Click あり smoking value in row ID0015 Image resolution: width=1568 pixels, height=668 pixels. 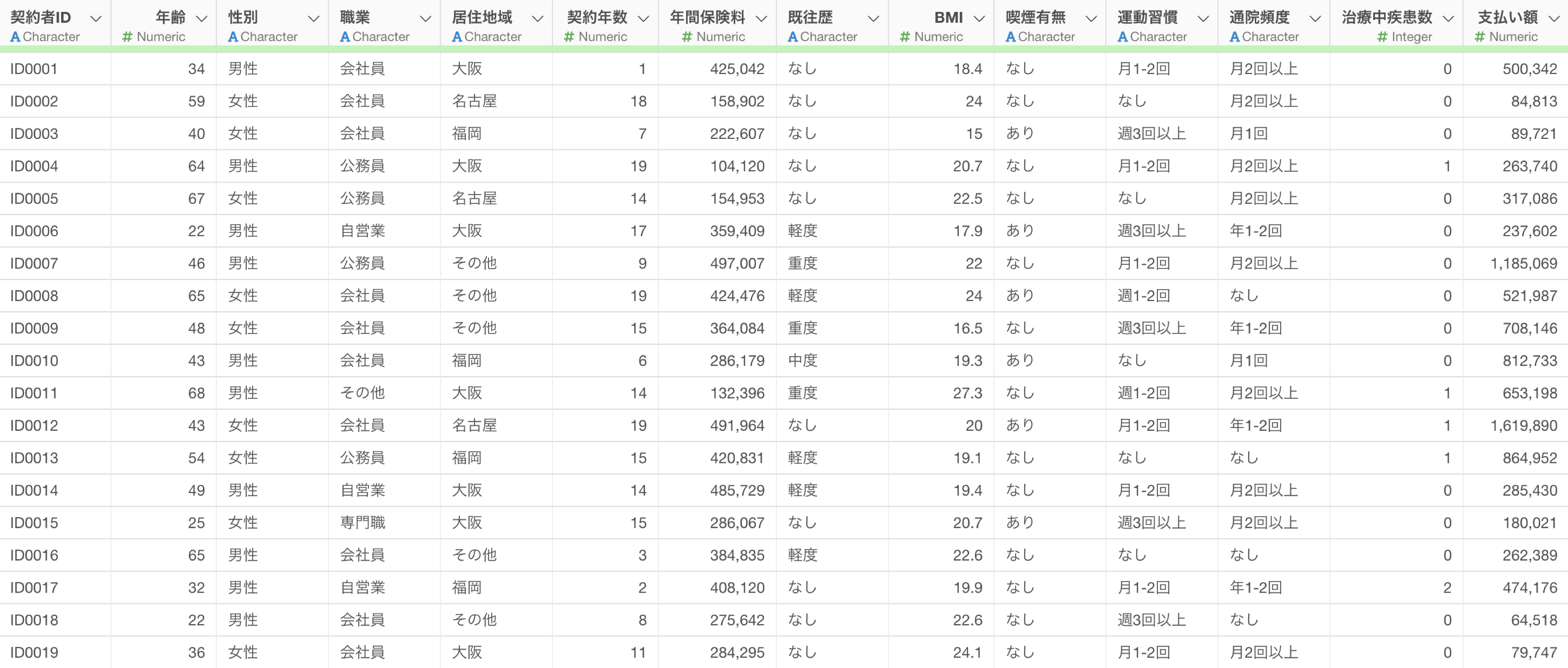tap(1020, 522)
